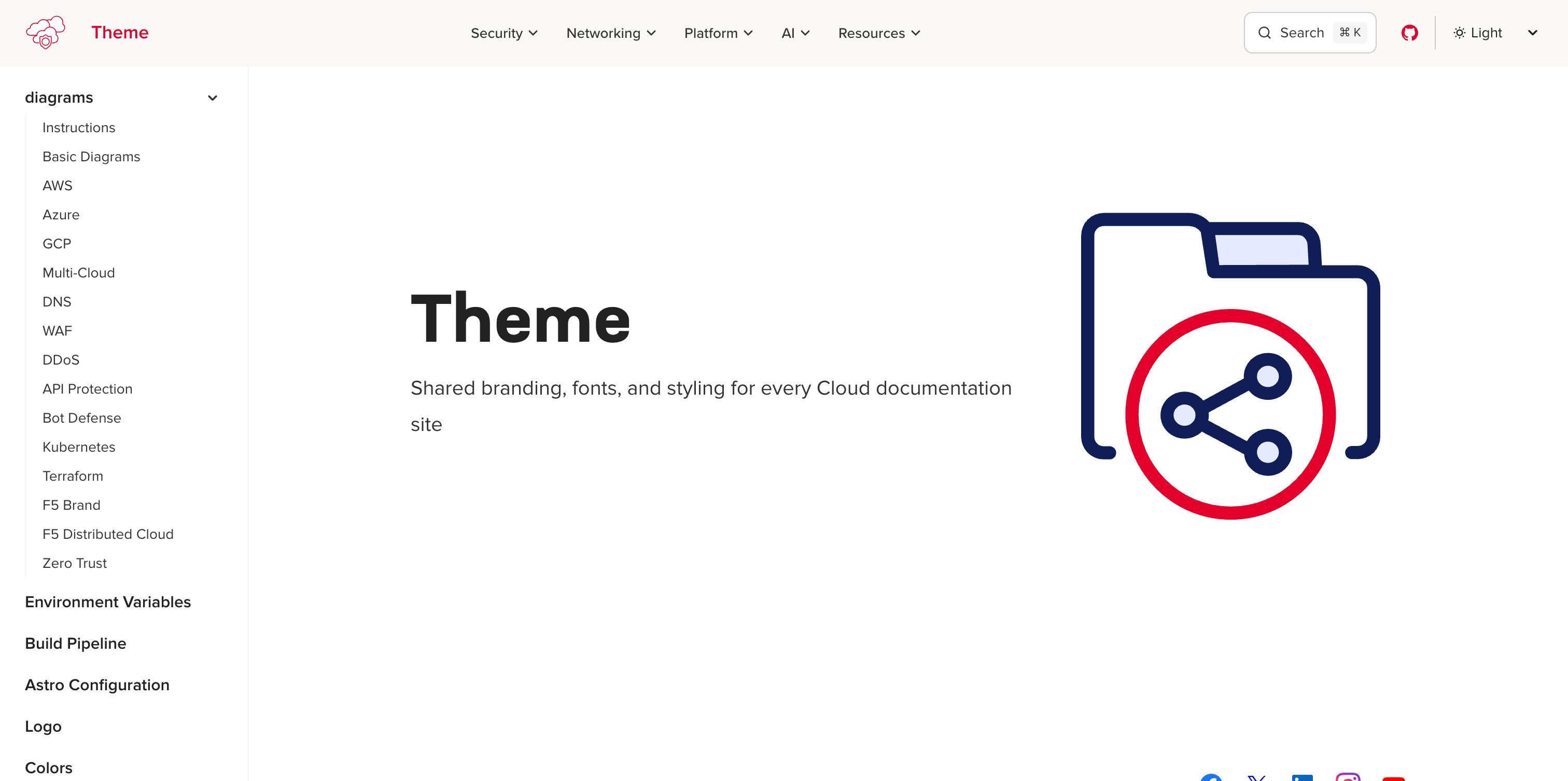Viewport: 1568px width, 781px height.
Task: Click the F5 cloud logo in header
Action: pyautogui.click(x=45, y=32)
